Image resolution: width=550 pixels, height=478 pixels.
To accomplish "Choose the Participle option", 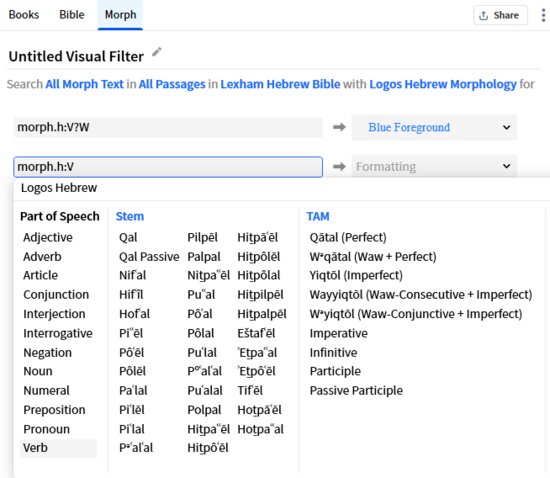I will point(335,371).
